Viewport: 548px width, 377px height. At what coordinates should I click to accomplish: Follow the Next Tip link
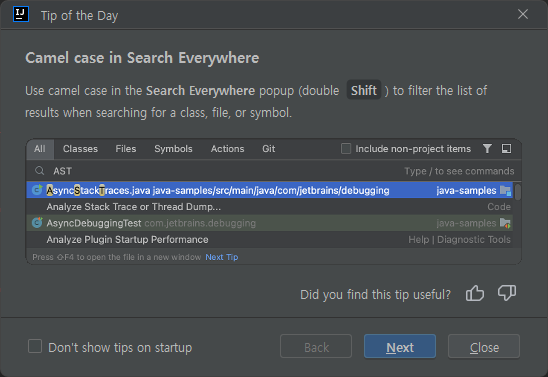222,257
